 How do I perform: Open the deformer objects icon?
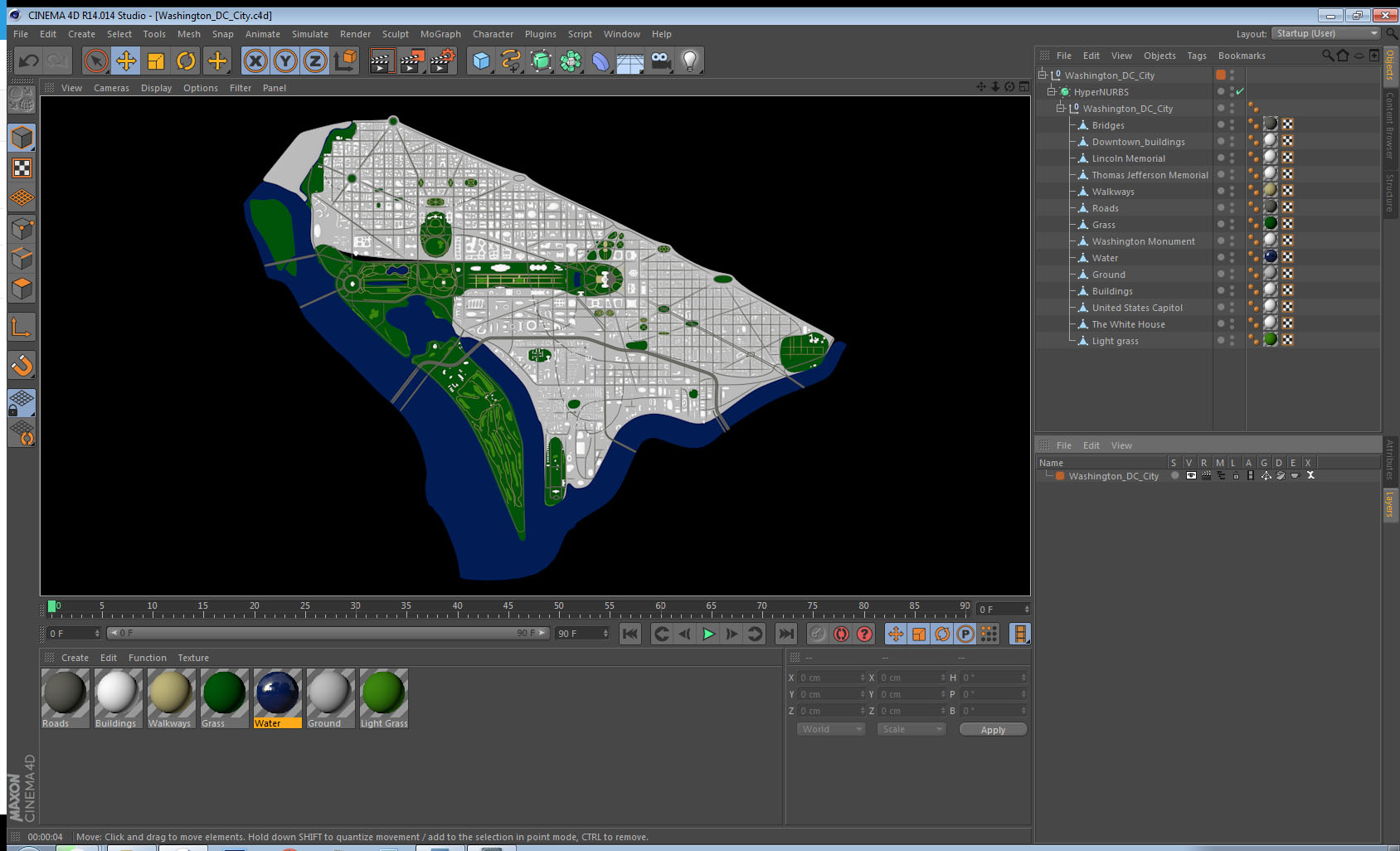600,61
